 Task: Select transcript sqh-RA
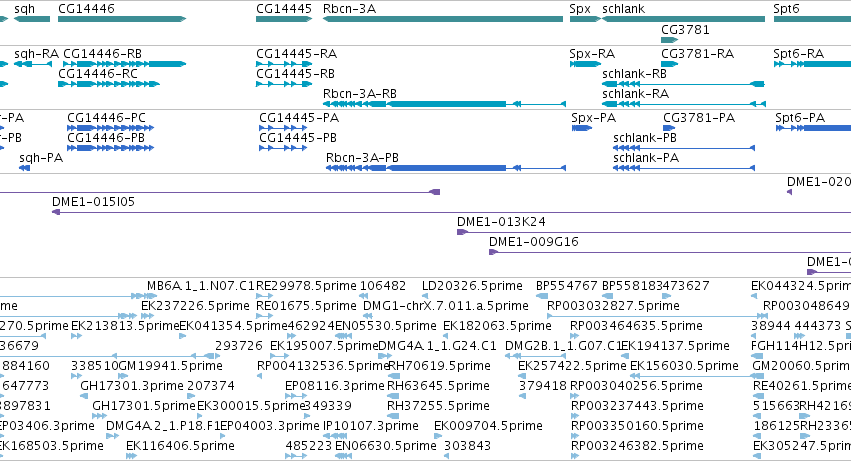pyautogui.click(x=36, y=54)
